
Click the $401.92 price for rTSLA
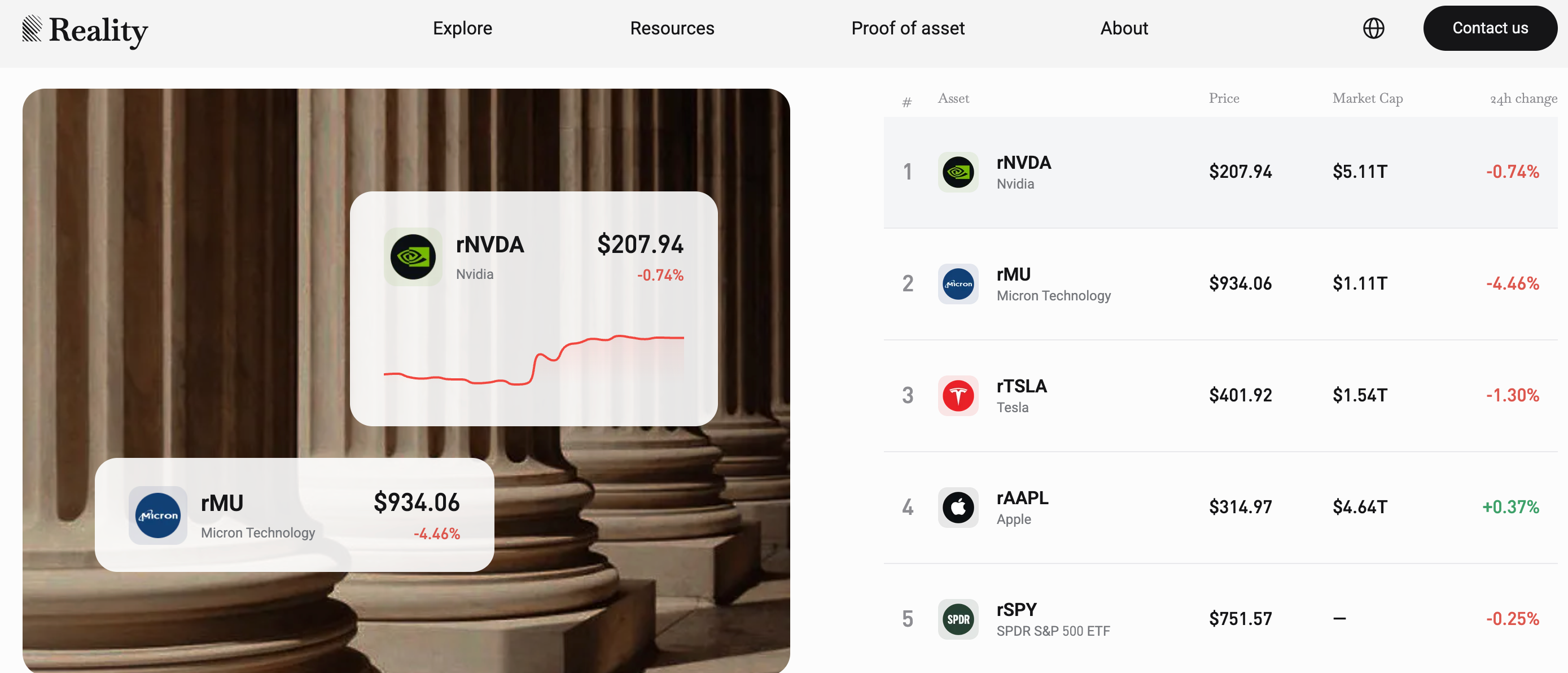(1241, 395)
